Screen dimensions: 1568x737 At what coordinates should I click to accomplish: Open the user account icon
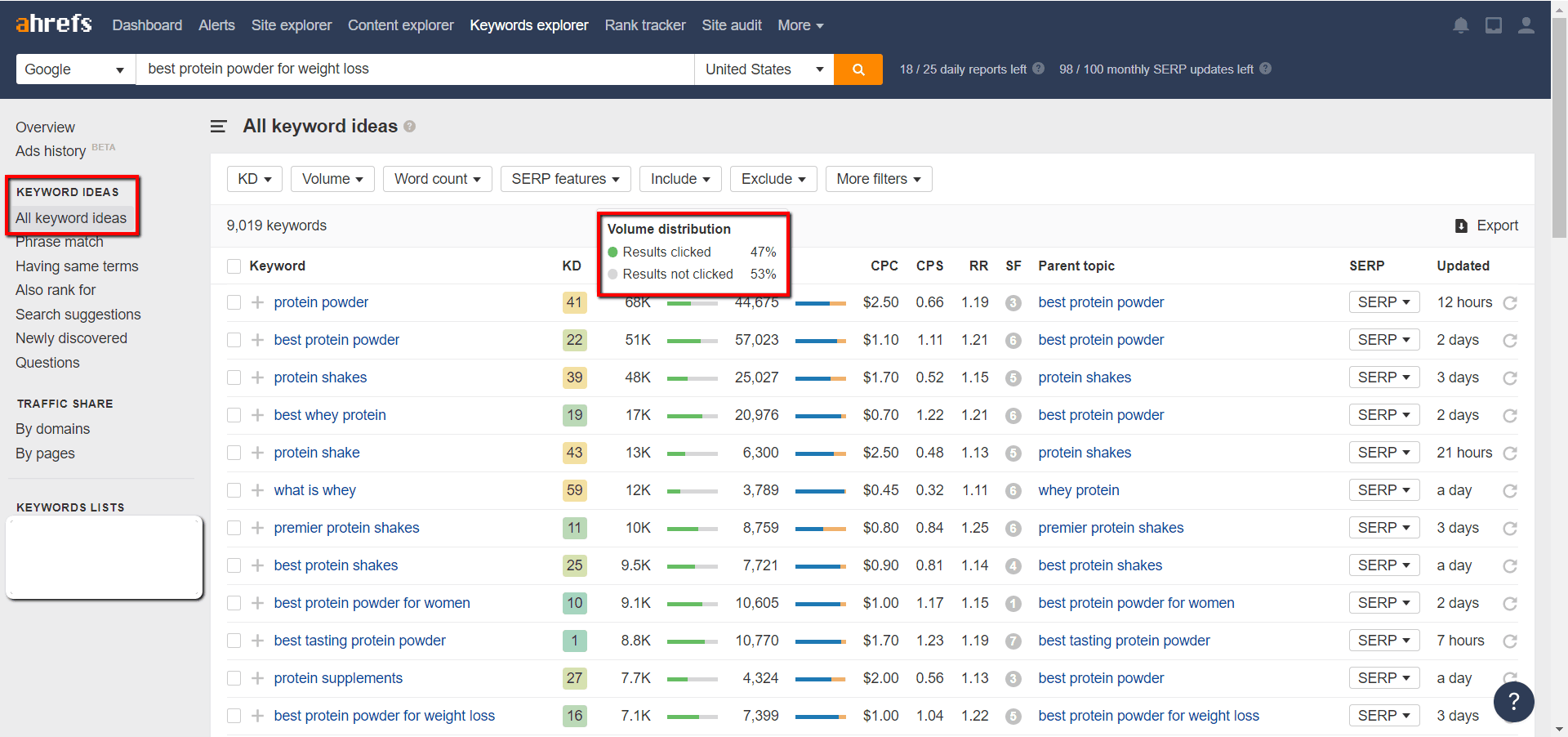pyautogui.click(x=1526, y=25)
